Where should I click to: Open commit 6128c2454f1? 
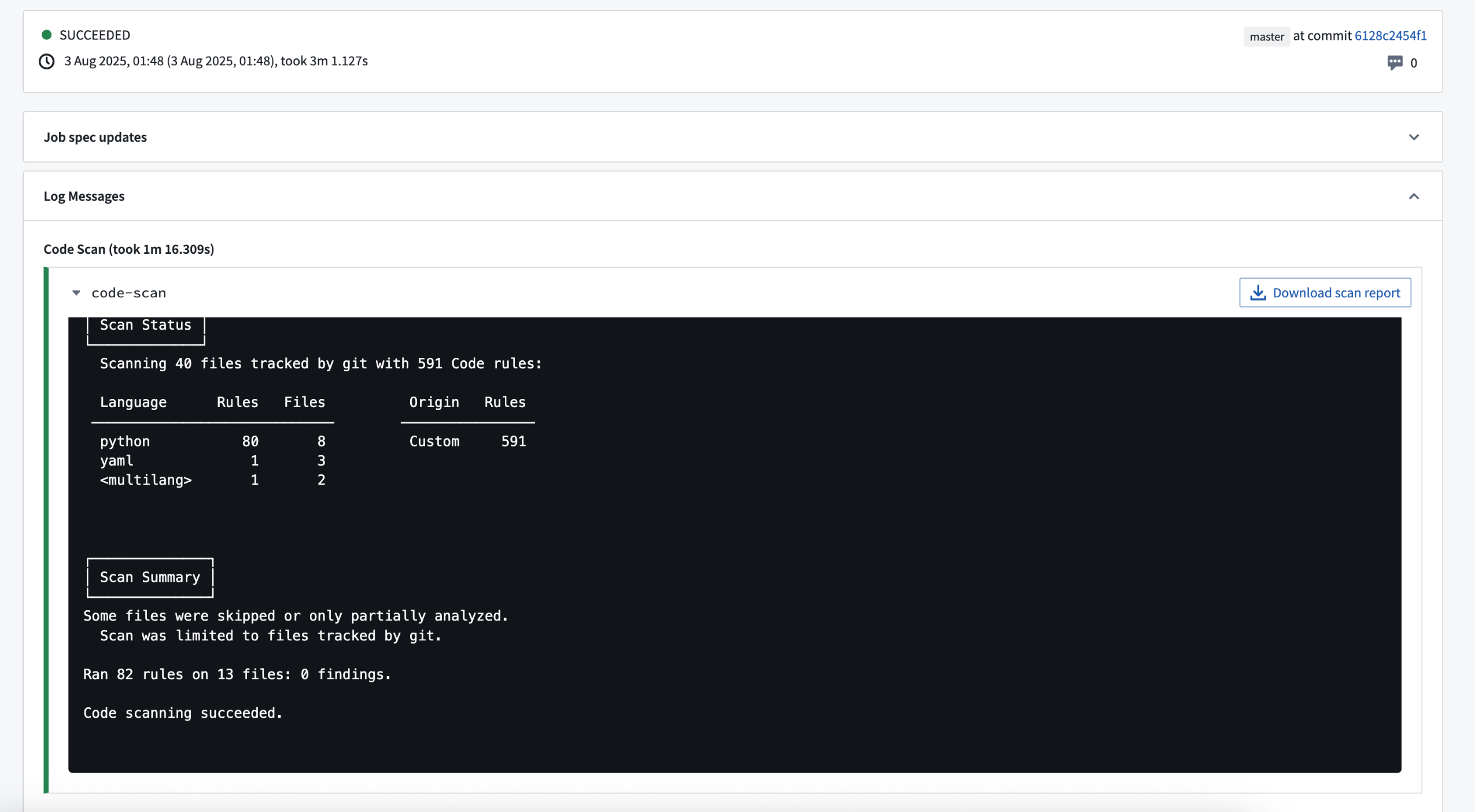pos(1391,35)
